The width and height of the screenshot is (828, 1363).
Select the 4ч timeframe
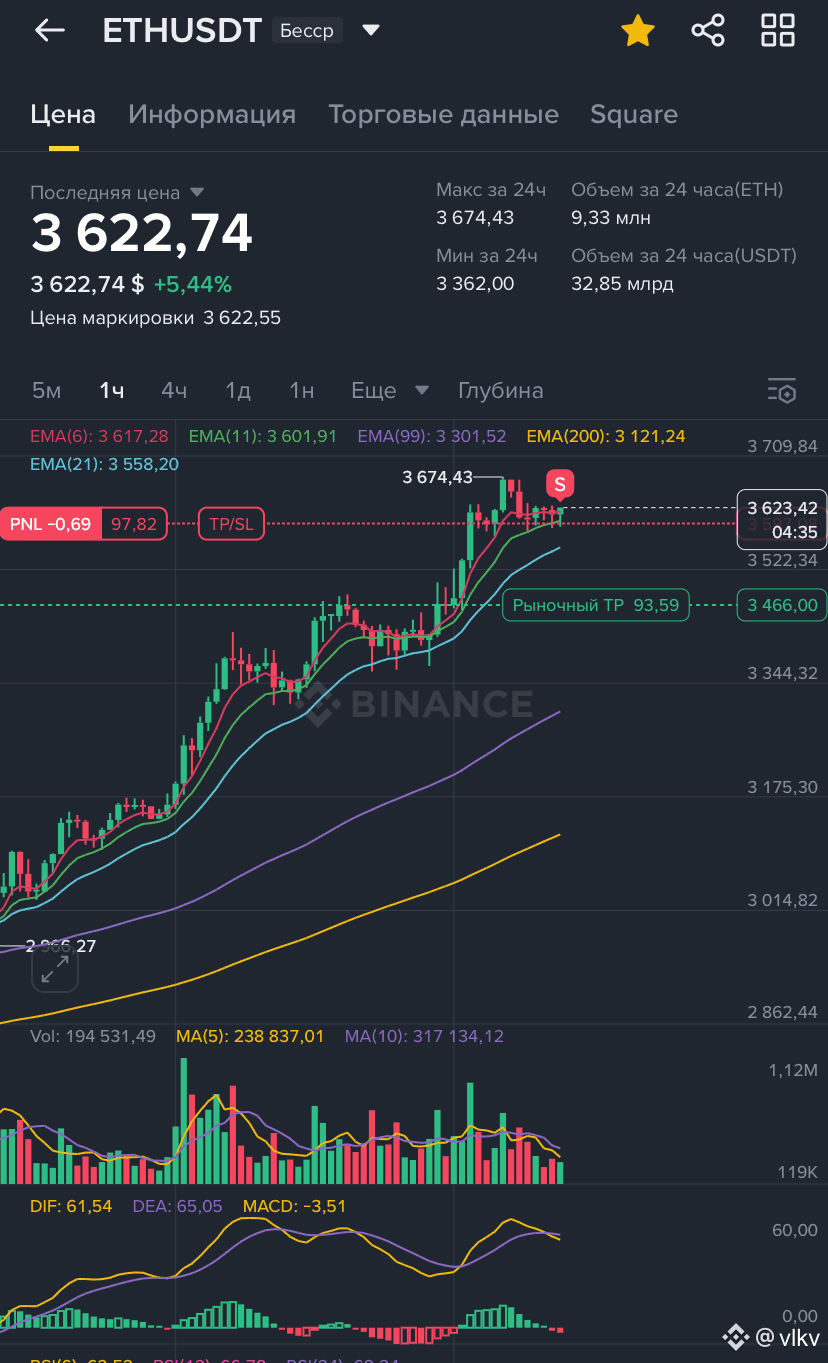[x=174, y=390]
